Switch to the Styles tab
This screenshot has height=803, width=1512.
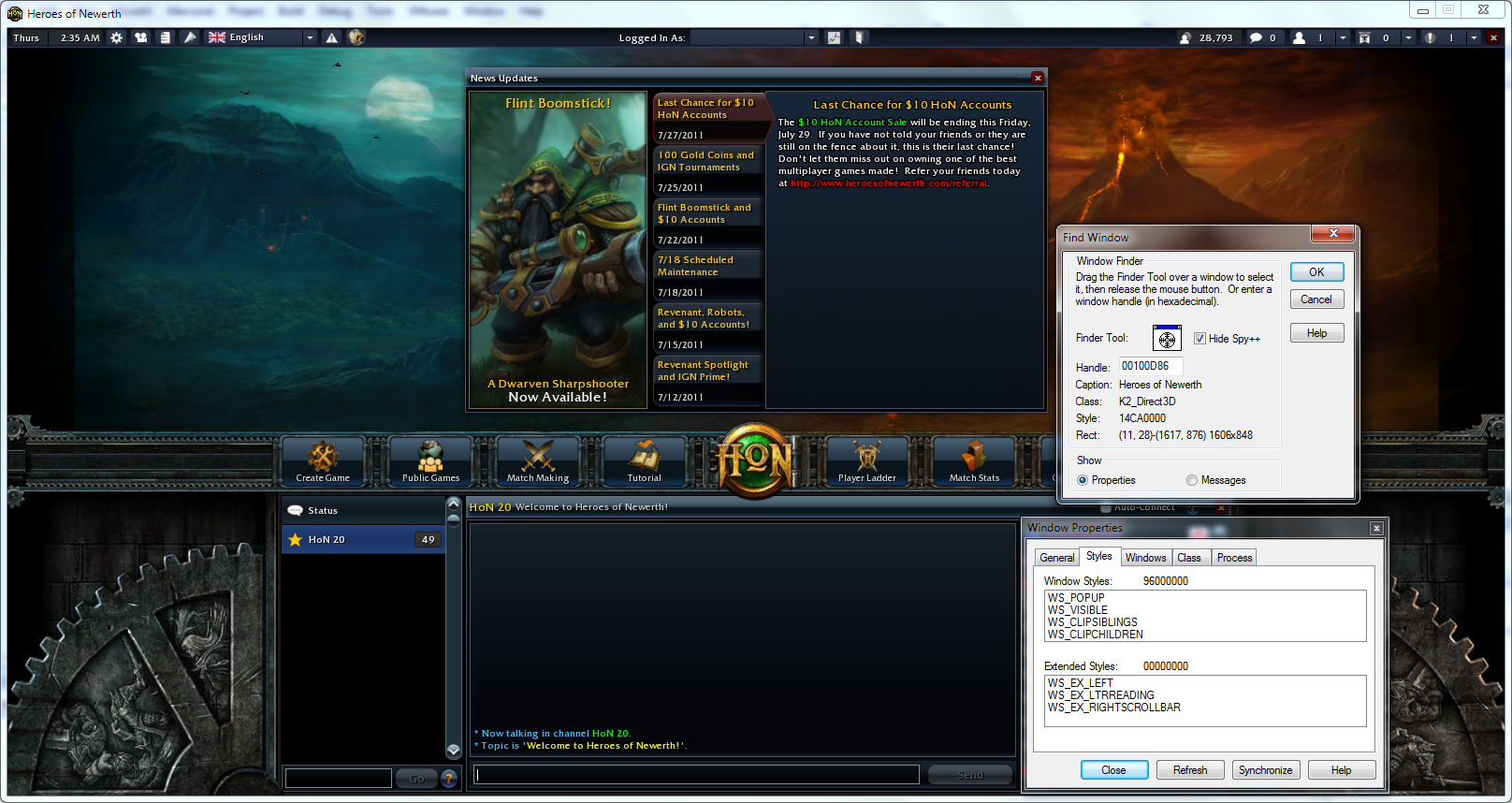pos(1099,556)
